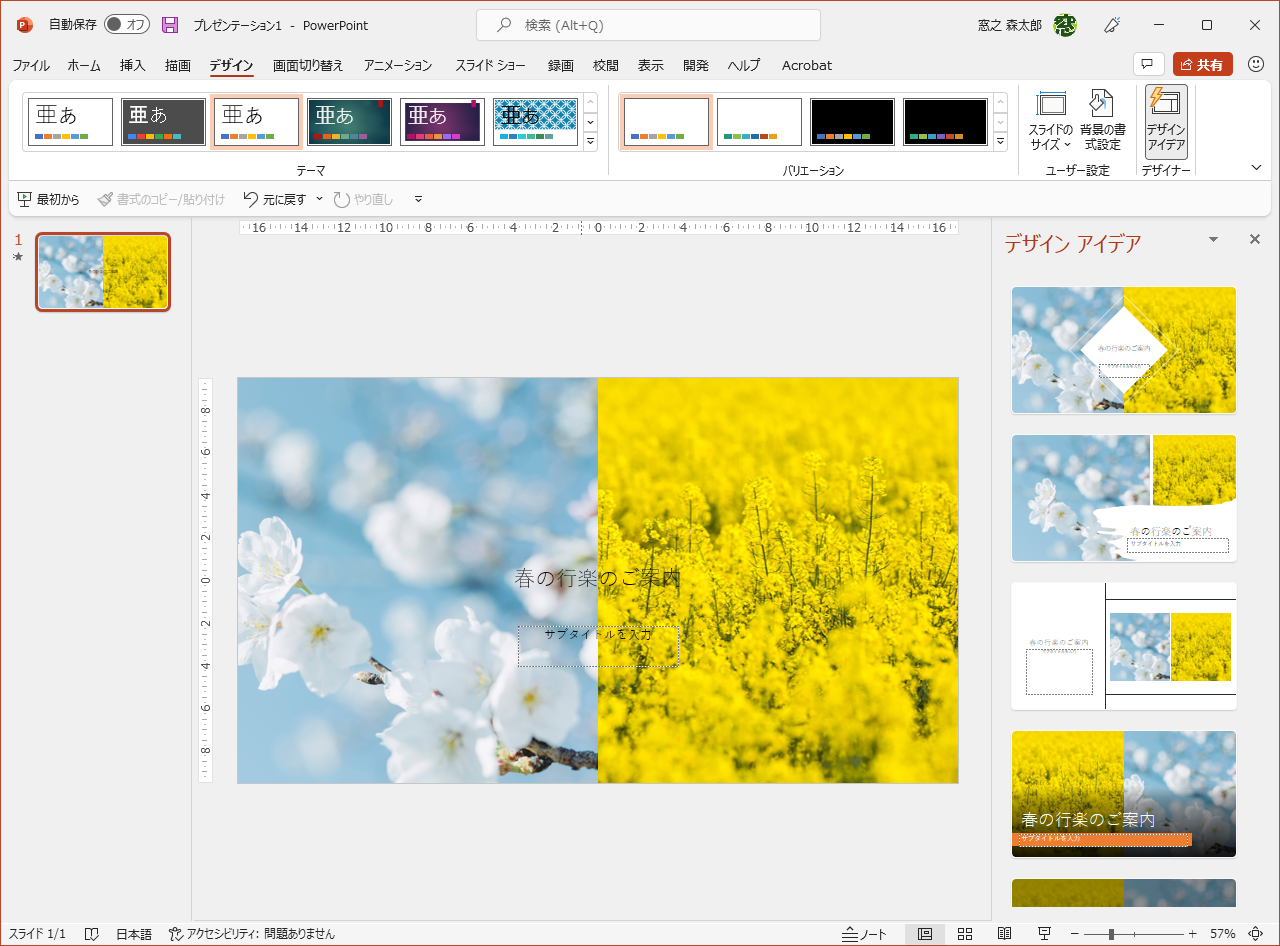Switch to Slide Sorter view icon
Screen dimensions: 1280x946
965,934
